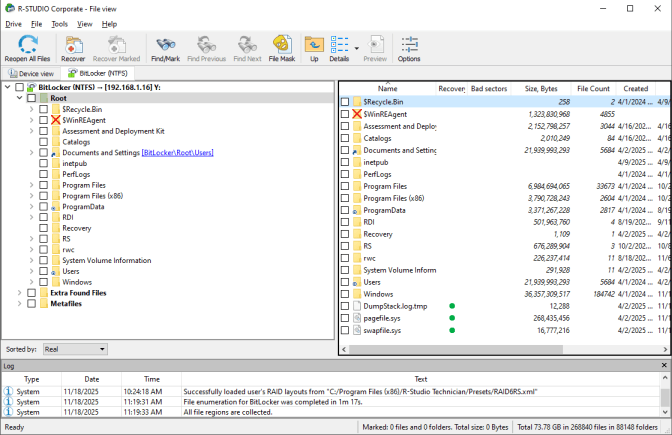Click the log panel scroll down arrow
The height and width of the screenshot is (435, 672).
(x=665, y=412)
